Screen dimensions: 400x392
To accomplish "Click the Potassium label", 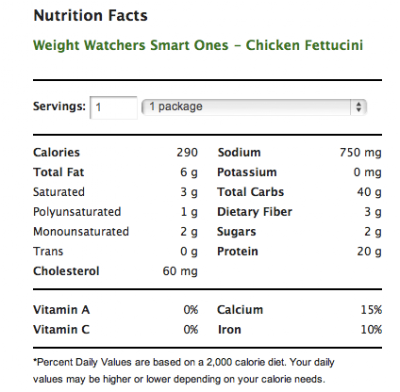I will [x=247, y=172].
